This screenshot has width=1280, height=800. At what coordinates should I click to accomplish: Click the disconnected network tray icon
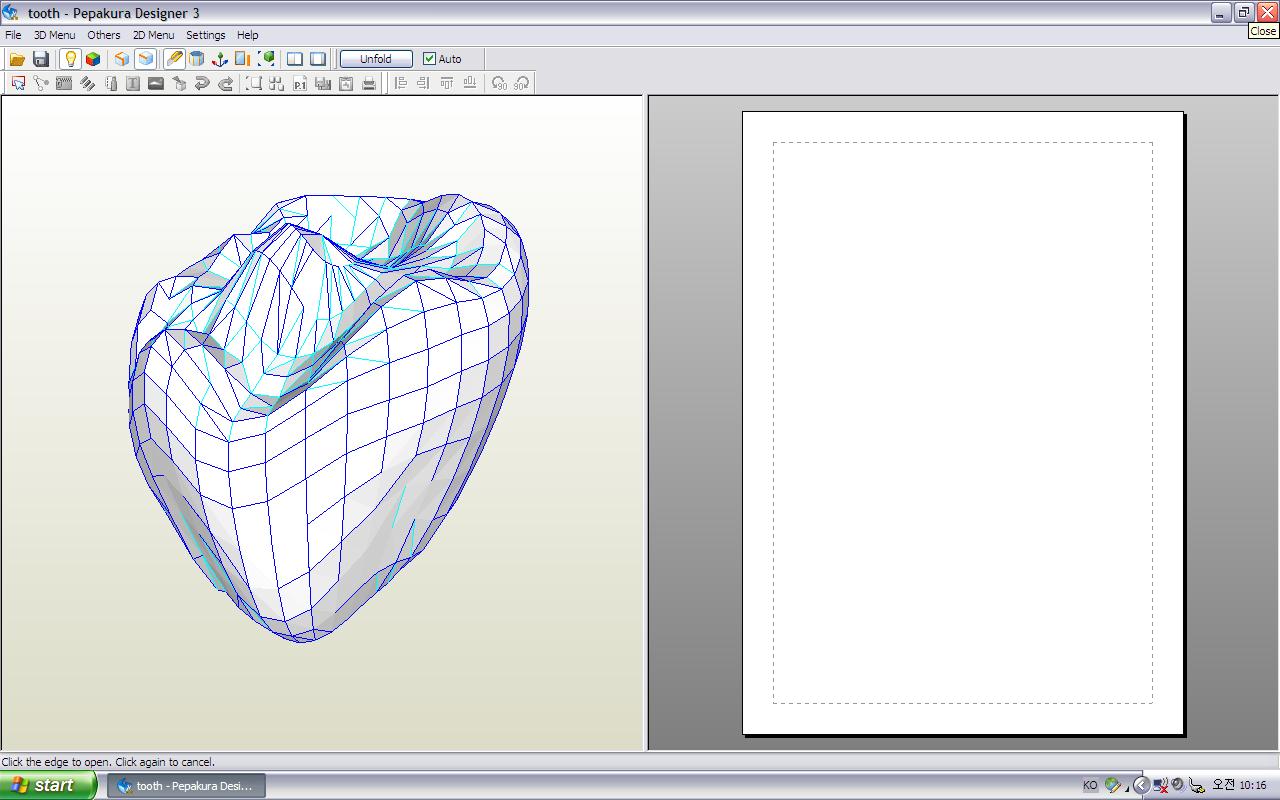1161,785
